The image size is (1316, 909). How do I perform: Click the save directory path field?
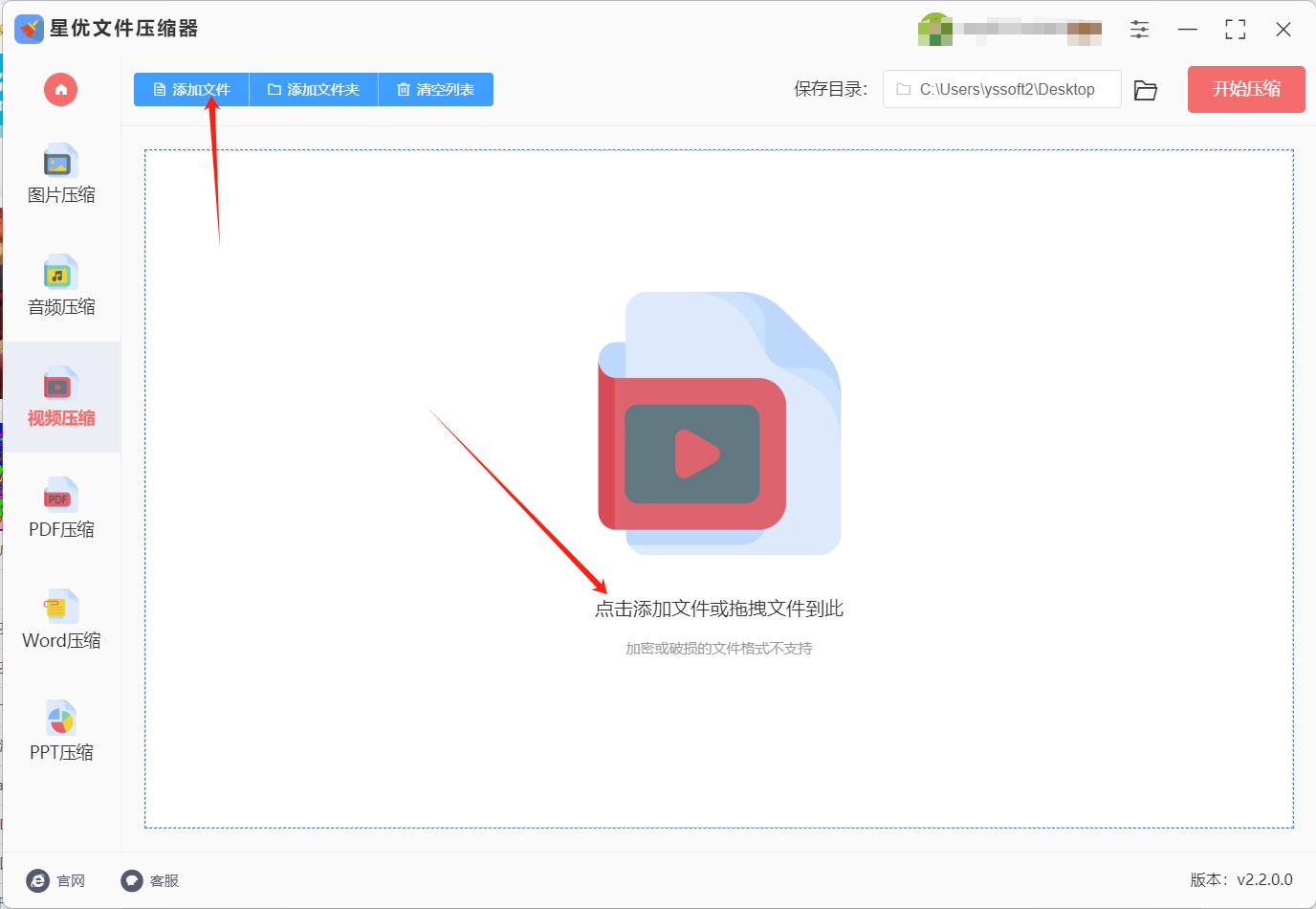1001,89
